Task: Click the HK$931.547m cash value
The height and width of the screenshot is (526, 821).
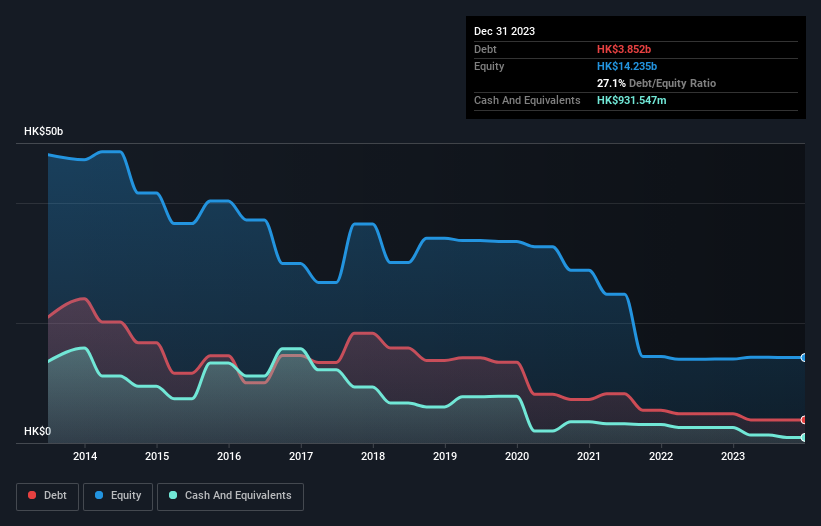Action: tap(631, 100)
